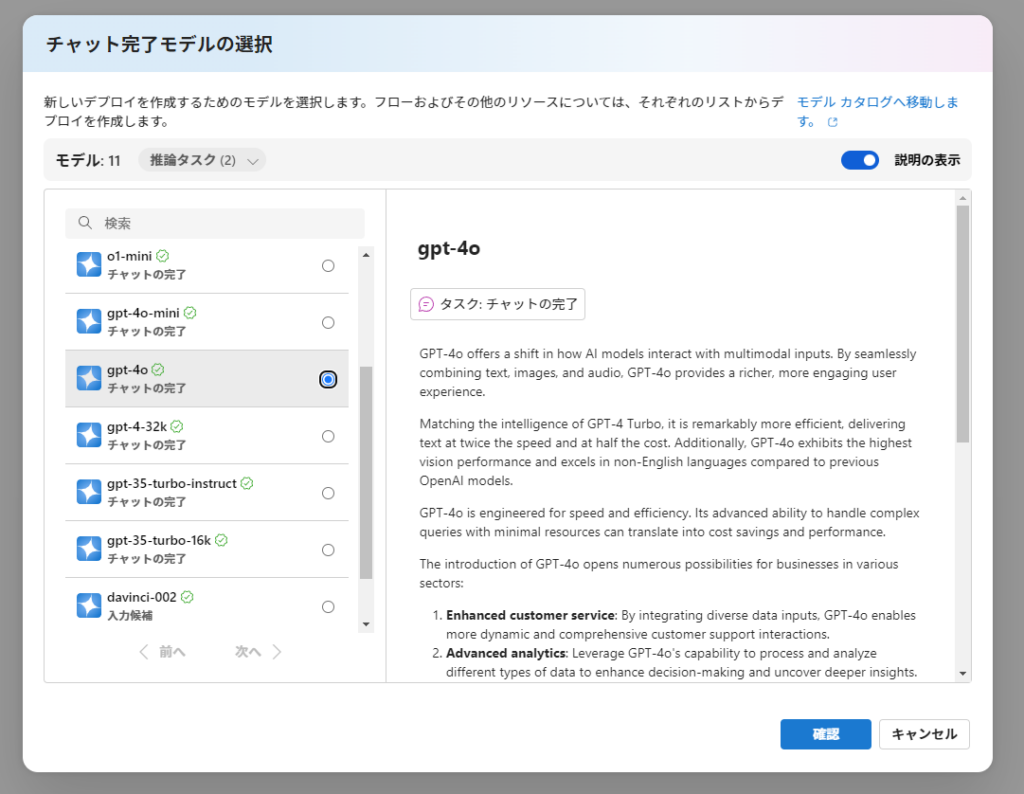The image size is (1024, 794).
Task: Confirm selection with 確認 button
Action: click(825, 734)
